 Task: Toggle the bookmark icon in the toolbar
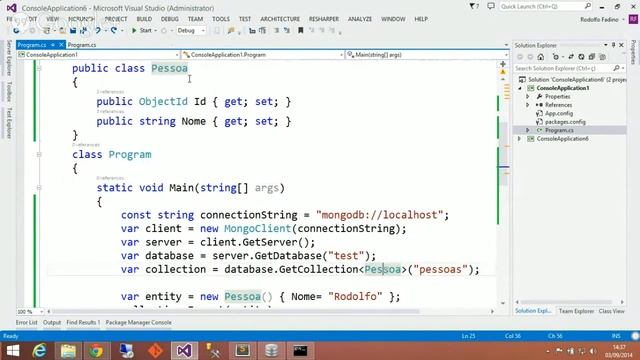point(301,31)
